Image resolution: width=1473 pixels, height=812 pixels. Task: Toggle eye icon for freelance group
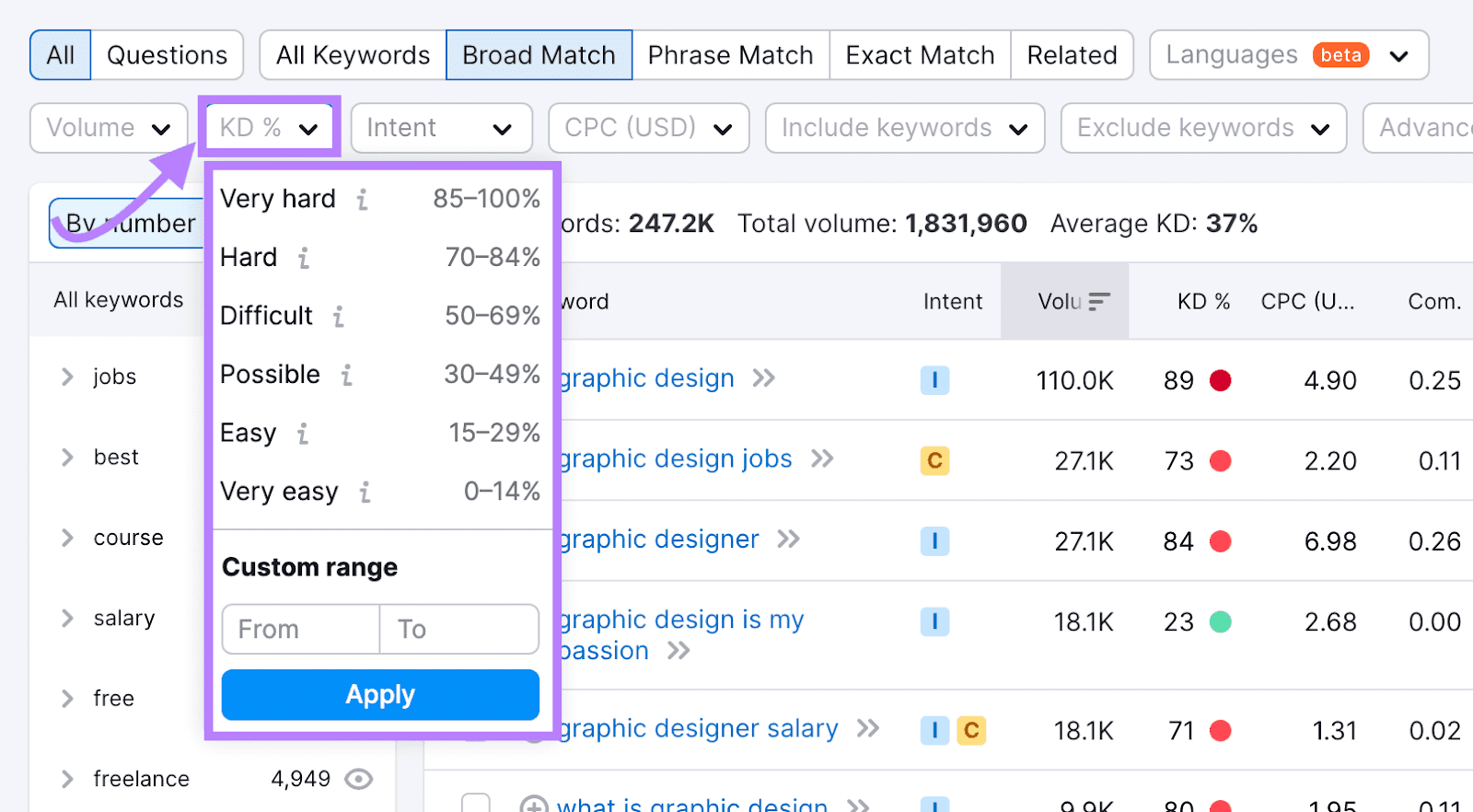click(358, 780)
